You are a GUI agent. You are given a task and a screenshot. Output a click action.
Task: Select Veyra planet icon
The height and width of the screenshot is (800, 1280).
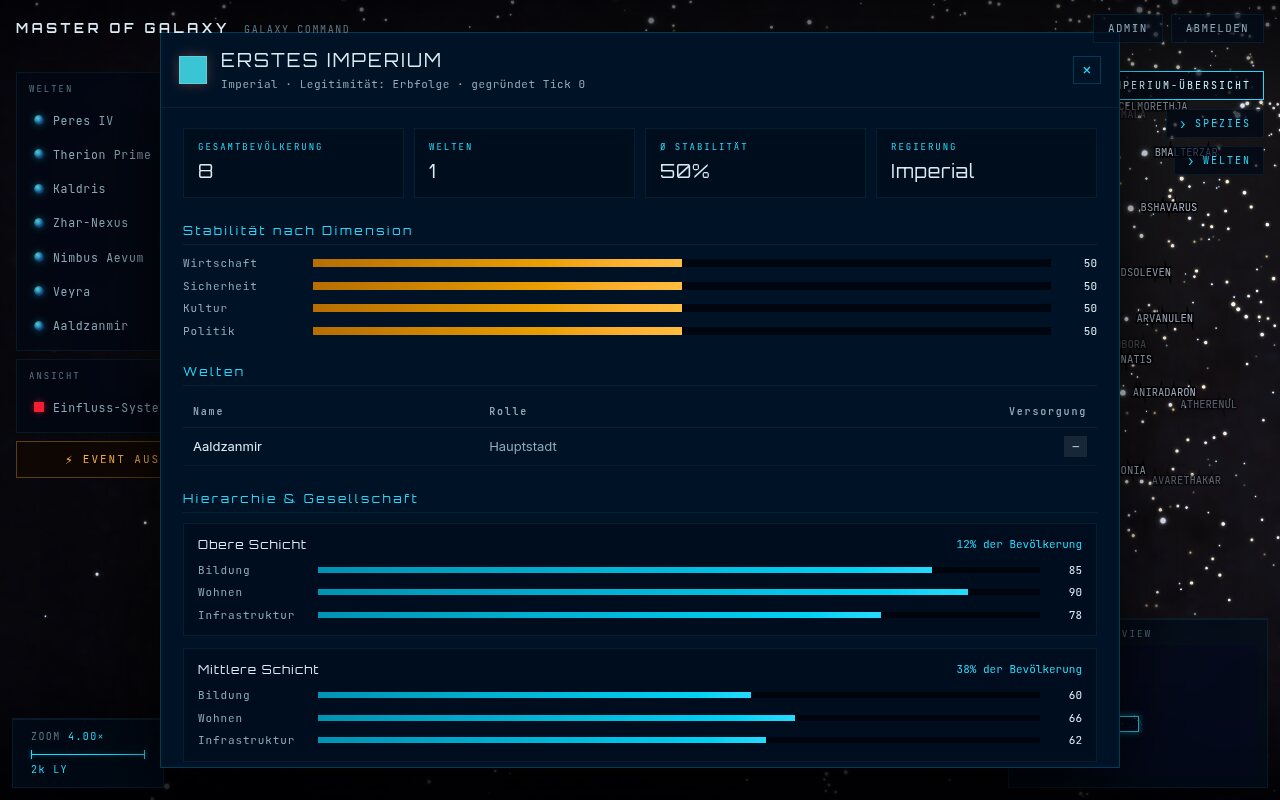39,291
